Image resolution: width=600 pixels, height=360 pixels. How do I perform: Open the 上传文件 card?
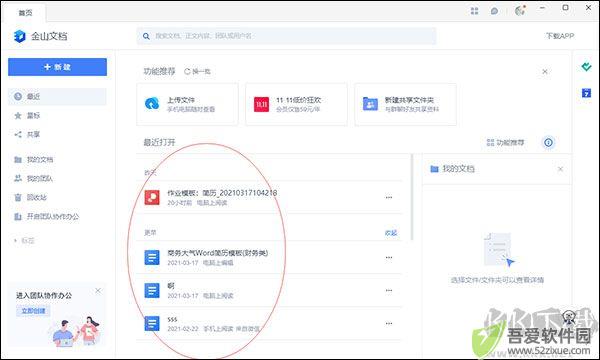[188, 104]
